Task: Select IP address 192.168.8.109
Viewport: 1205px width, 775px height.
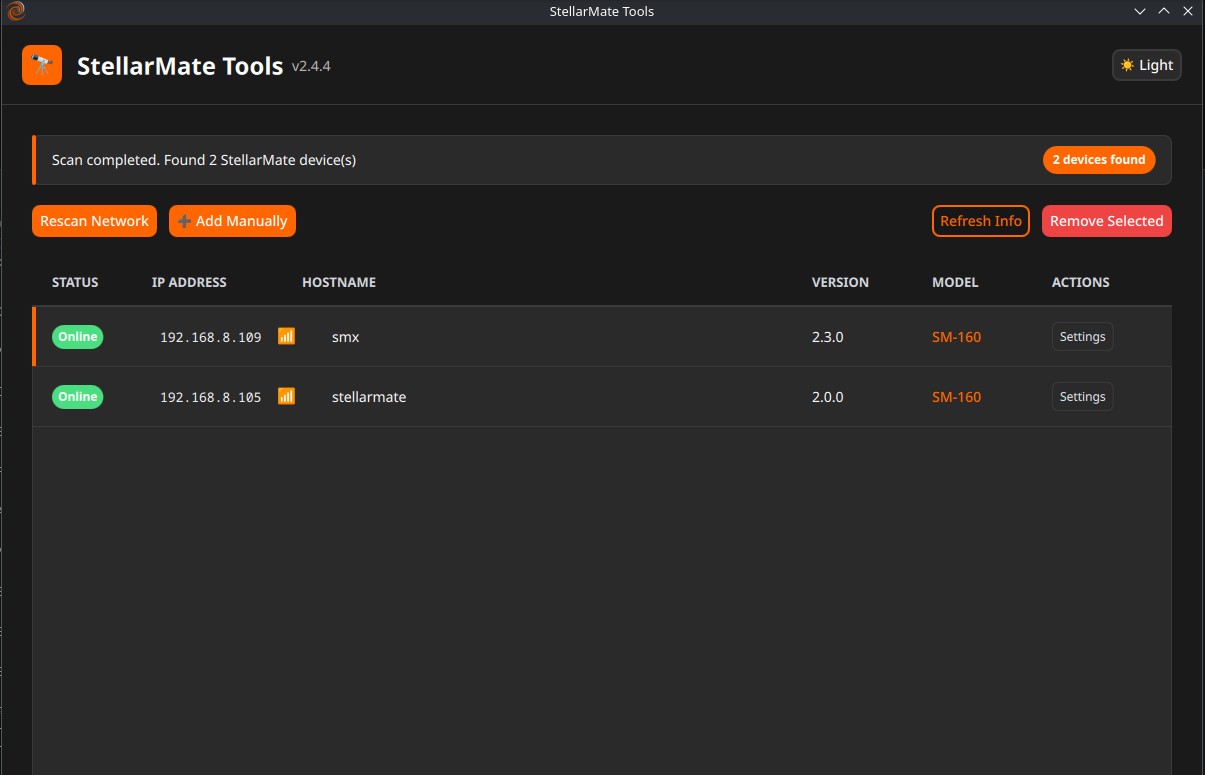Action: (210, 338)
